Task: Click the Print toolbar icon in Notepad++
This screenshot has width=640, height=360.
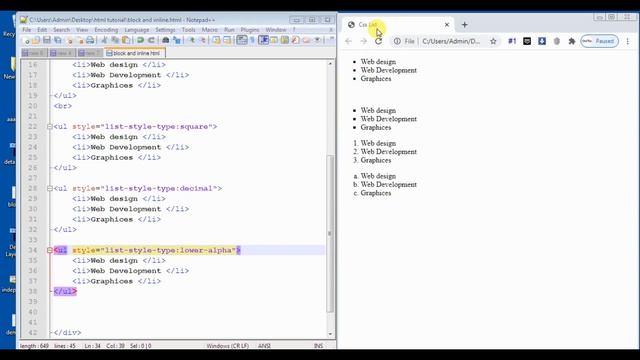Action: [x=90, y=40]
